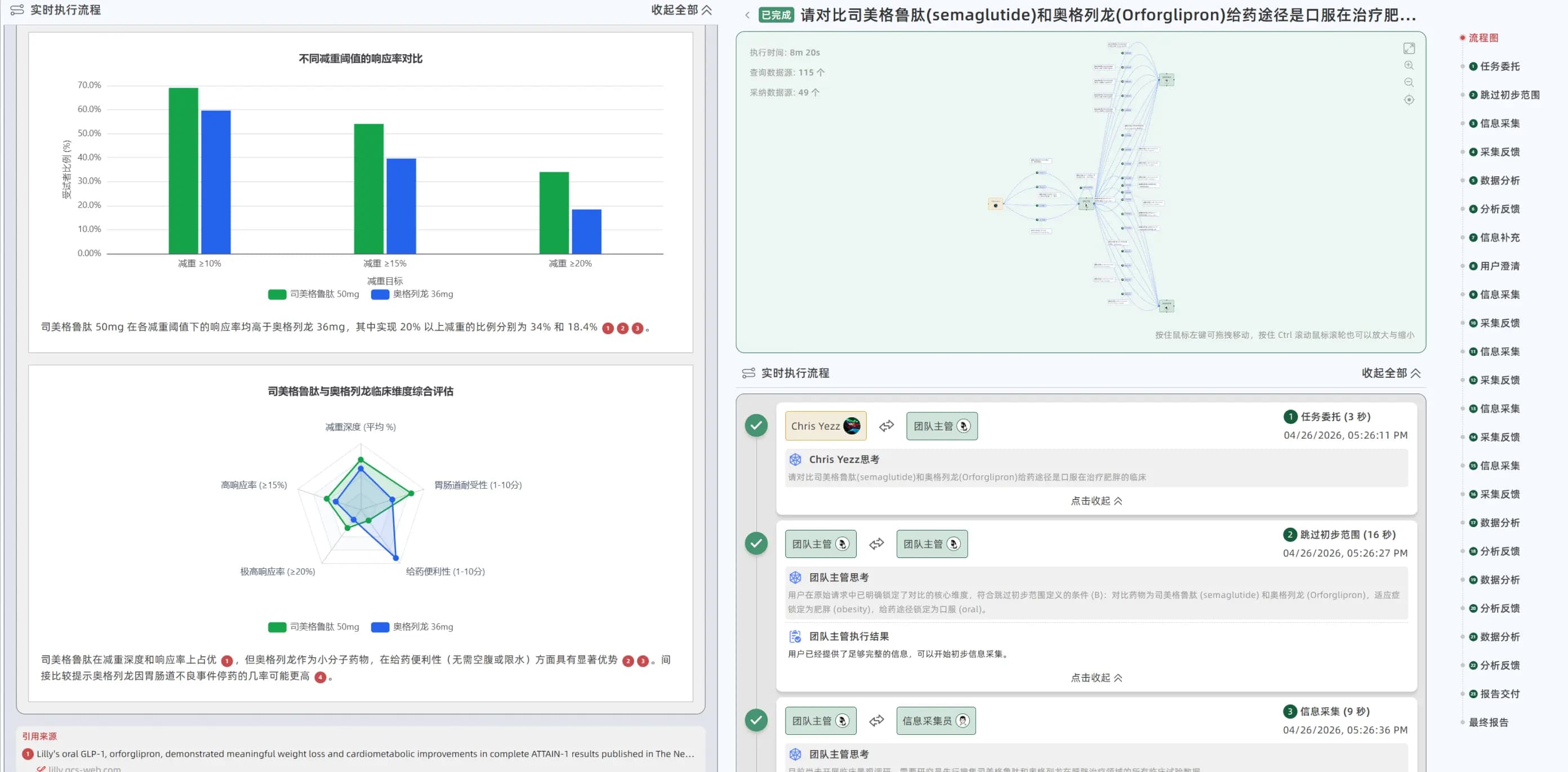Screen dimensions: 1568x772
Task: Open citation 4 under the radar chart text
Action: [x=320, y=677]
